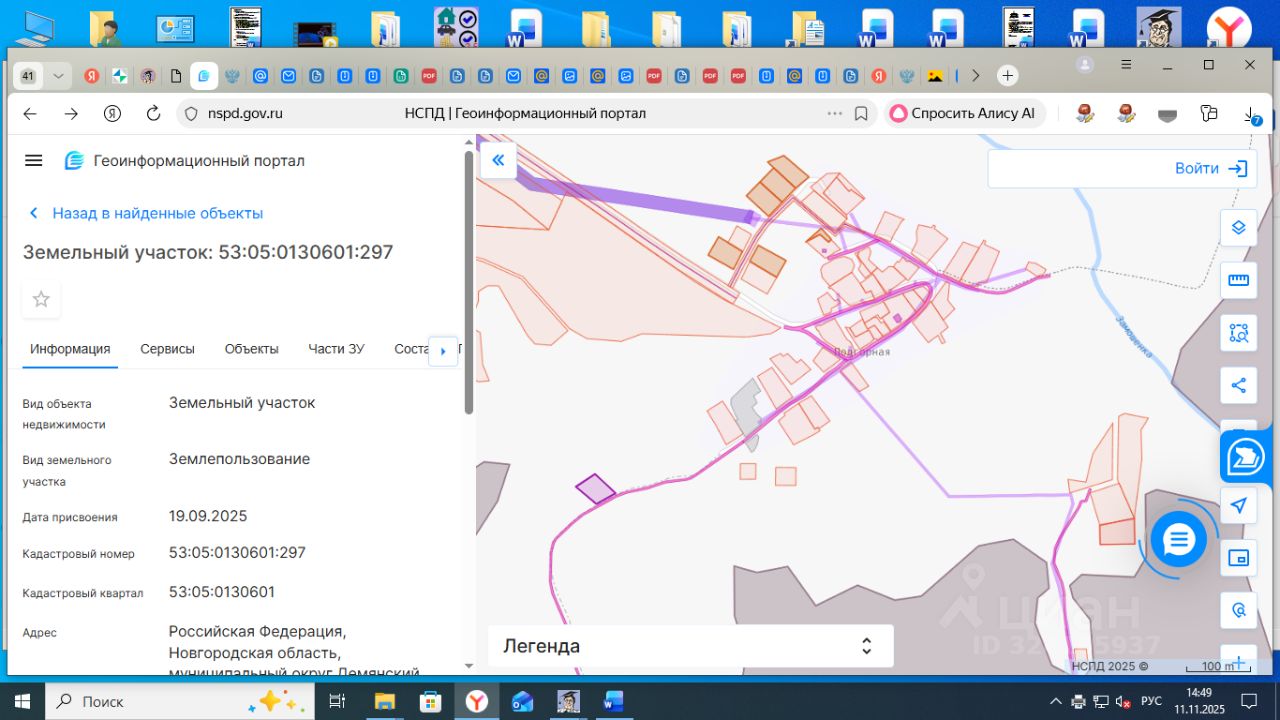
Task: Click the Windows Start button
Action: click(x=22, y=701)
